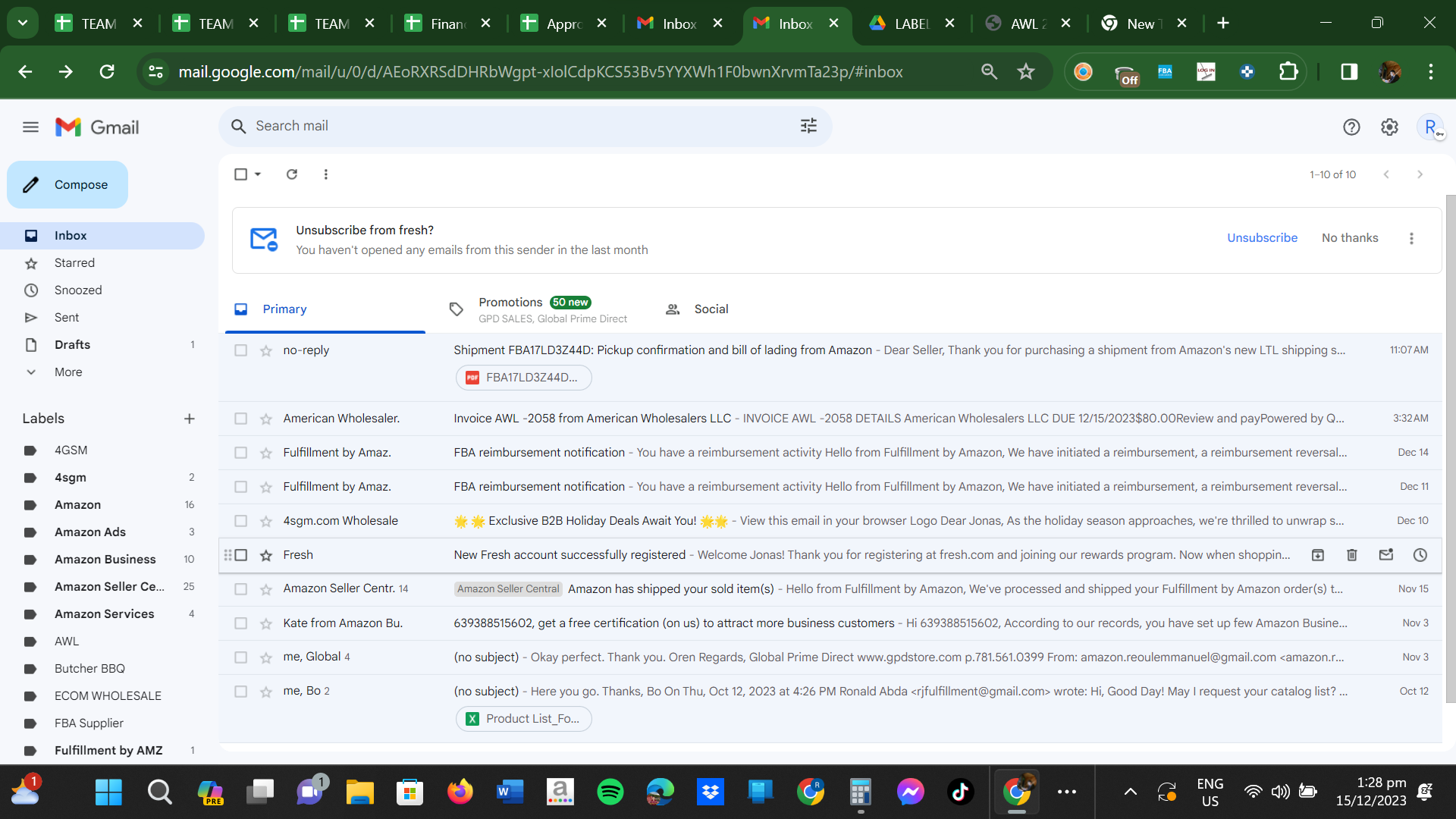Snooze the Fresh email
This screenshot has width=1456, height=819.
coord(1420,555)
